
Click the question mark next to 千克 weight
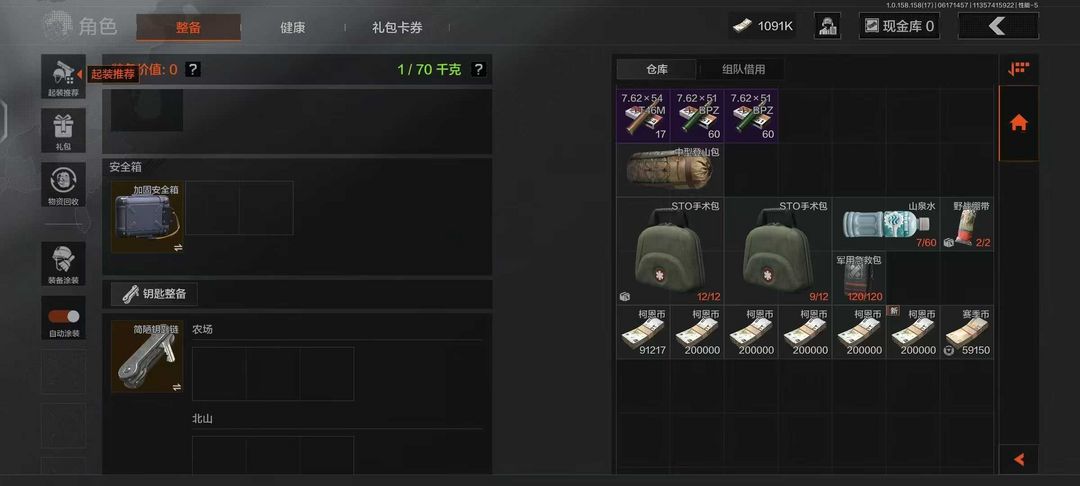pyautogui.click(x=478, y=70)
